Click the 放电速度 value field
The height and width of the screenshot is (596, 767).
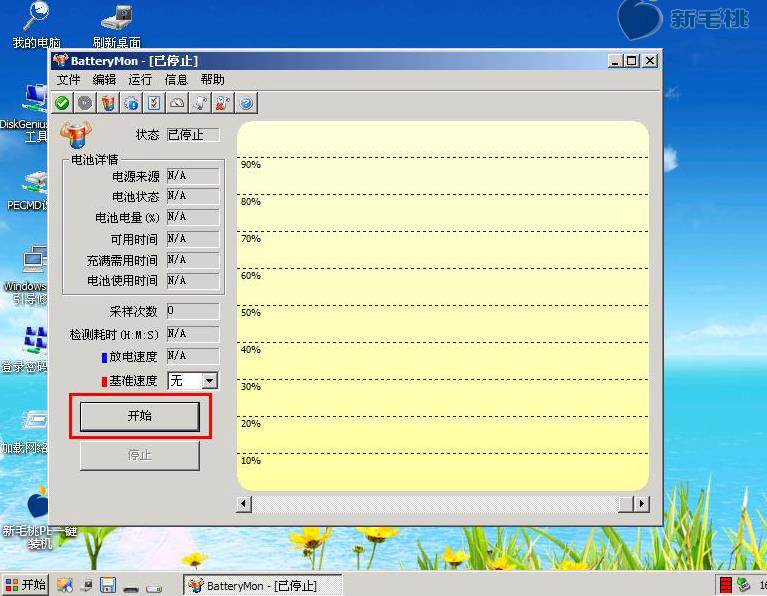tap(193, 356)
